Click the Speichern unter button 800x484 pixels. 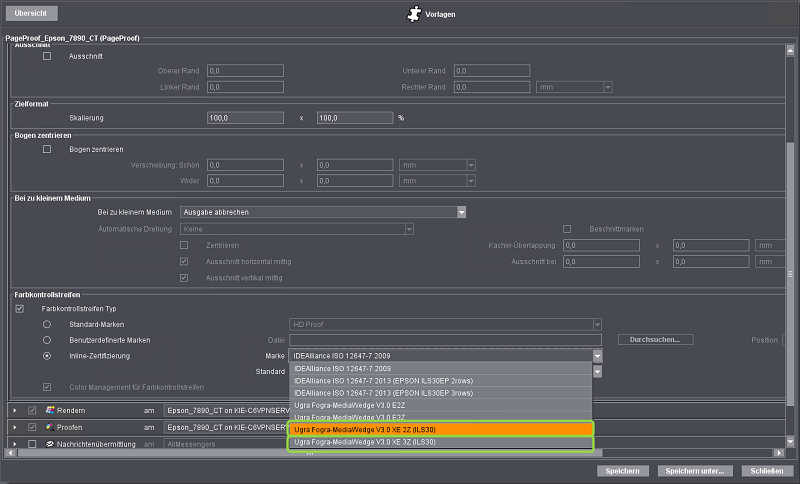[695, 471]
